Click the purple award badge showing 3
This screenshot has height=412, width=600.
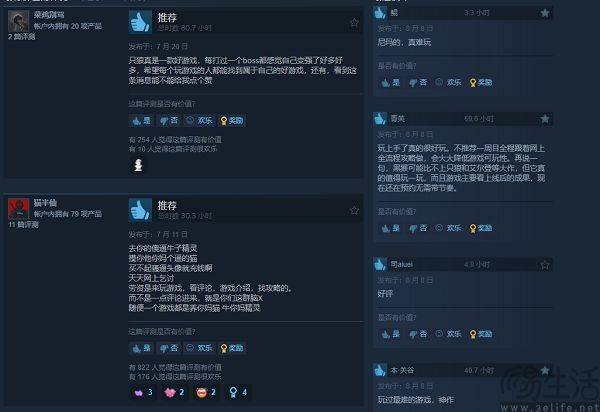[x=143, y=392]
